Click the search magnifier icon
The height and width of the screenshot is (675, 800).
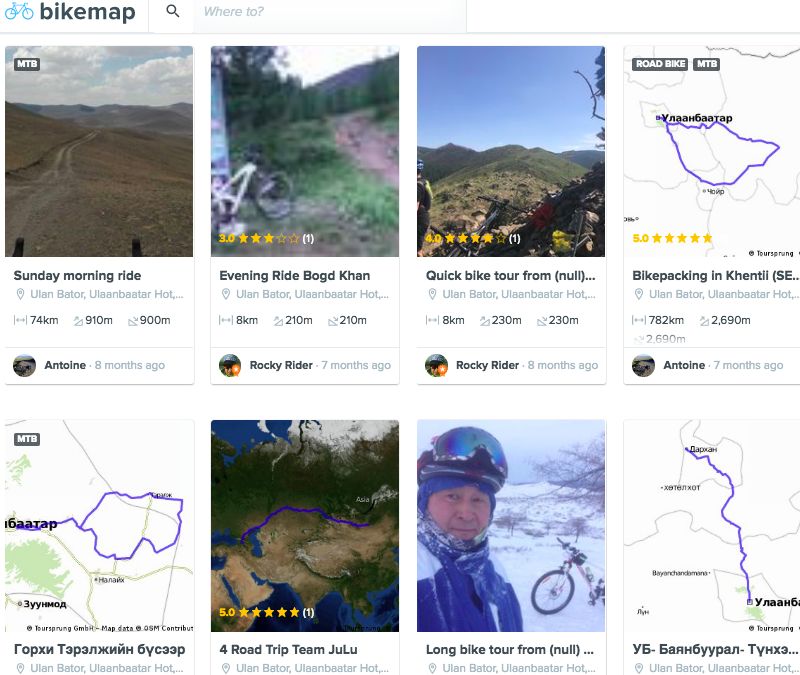(x=173, y=12)
